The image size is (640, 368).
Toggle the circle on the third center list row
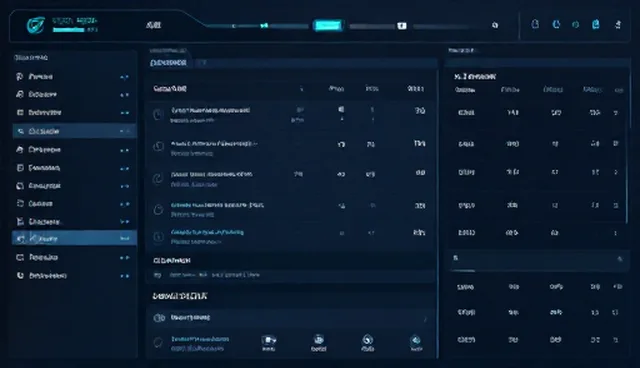pos(158,178)
